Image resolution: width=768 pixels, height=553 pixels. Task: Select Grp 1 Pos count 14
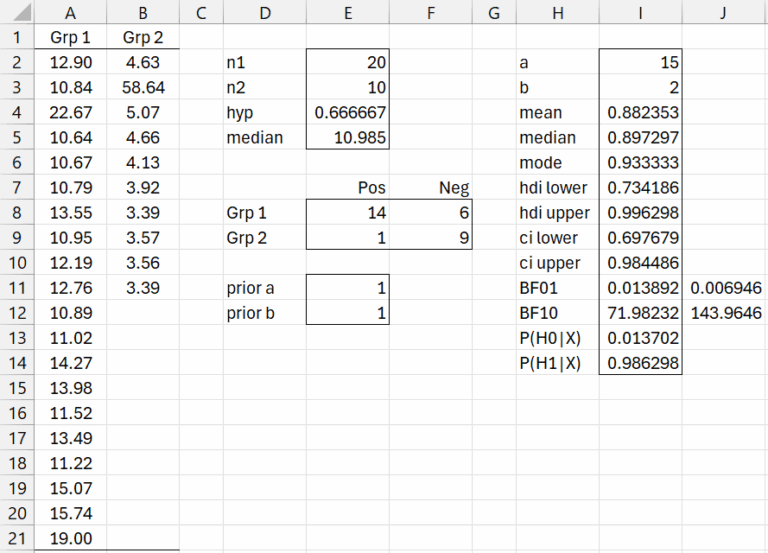(x=348, y=213)
